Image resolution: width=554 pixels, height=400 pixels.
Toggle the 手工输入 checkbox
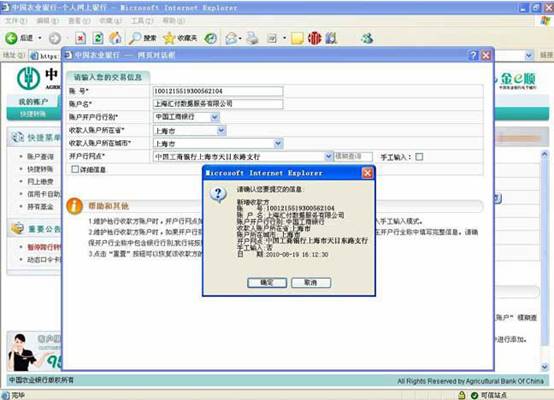(x=419, y=157)
